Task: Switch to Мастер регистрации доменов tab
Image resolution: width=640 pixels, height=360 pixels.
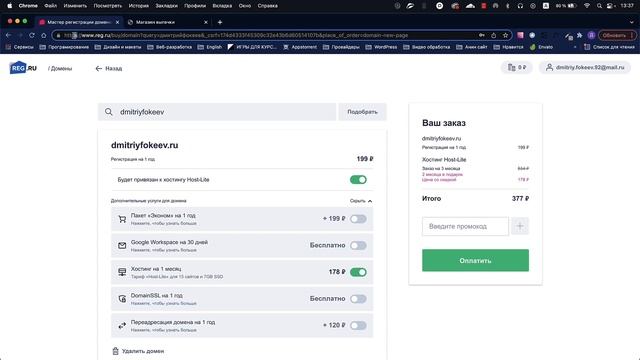Action: click(x=78, y=22)
